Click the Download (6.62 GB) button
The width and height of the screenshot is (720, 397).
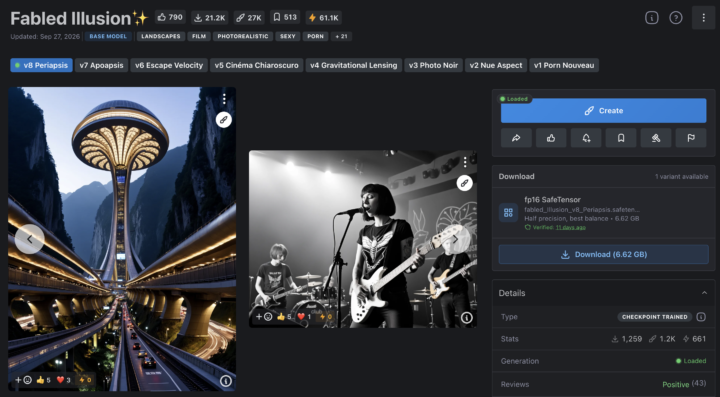click(x=603, y=254)
